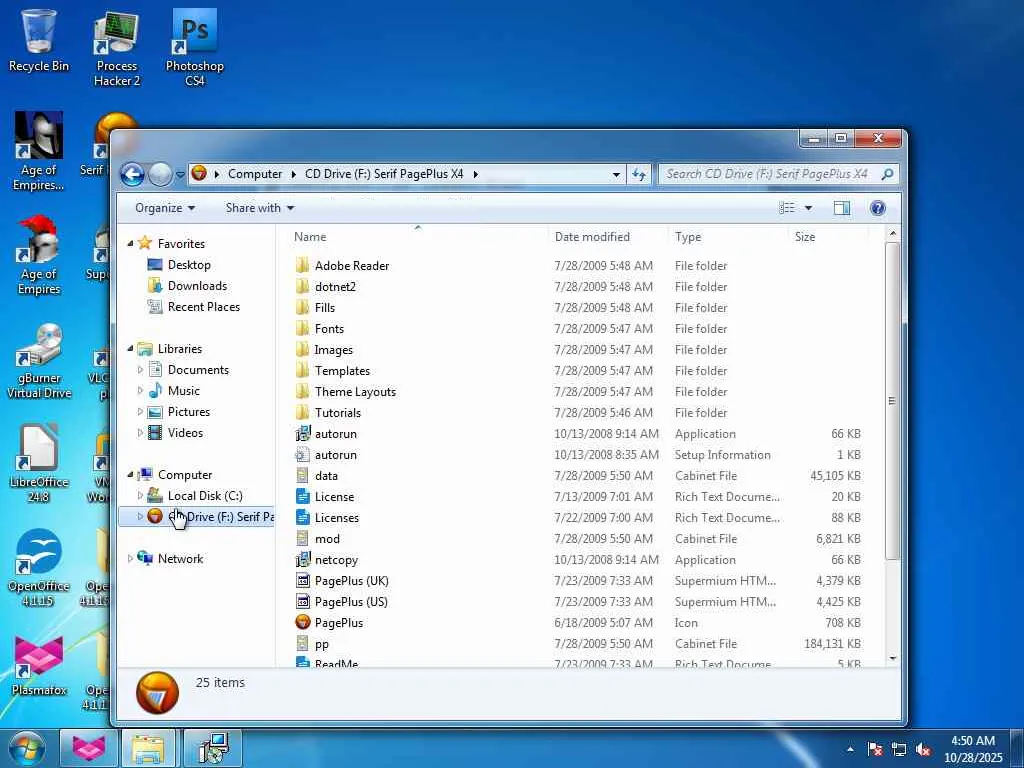Viewport: 1024px width, 768px height.
Task: Click the muted volume tray icon
Action: point(923,749)
